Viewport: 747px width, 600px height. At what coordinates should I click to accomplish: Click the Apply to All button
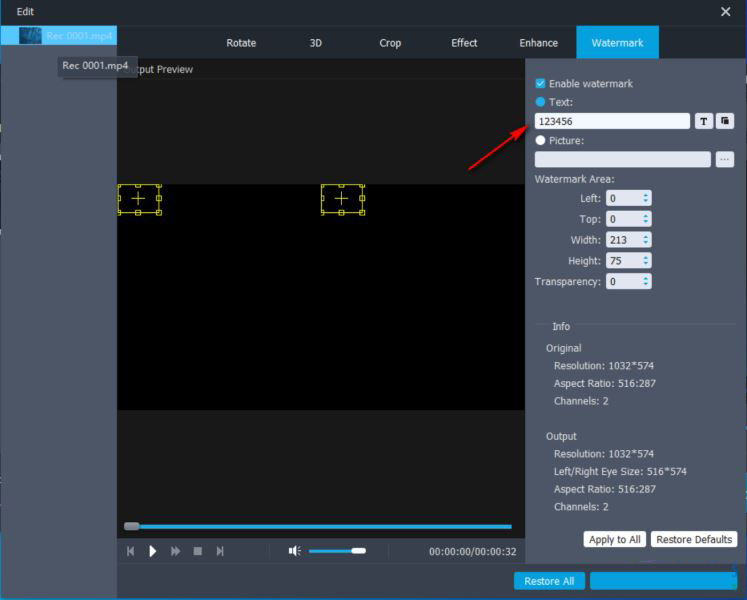615,539
